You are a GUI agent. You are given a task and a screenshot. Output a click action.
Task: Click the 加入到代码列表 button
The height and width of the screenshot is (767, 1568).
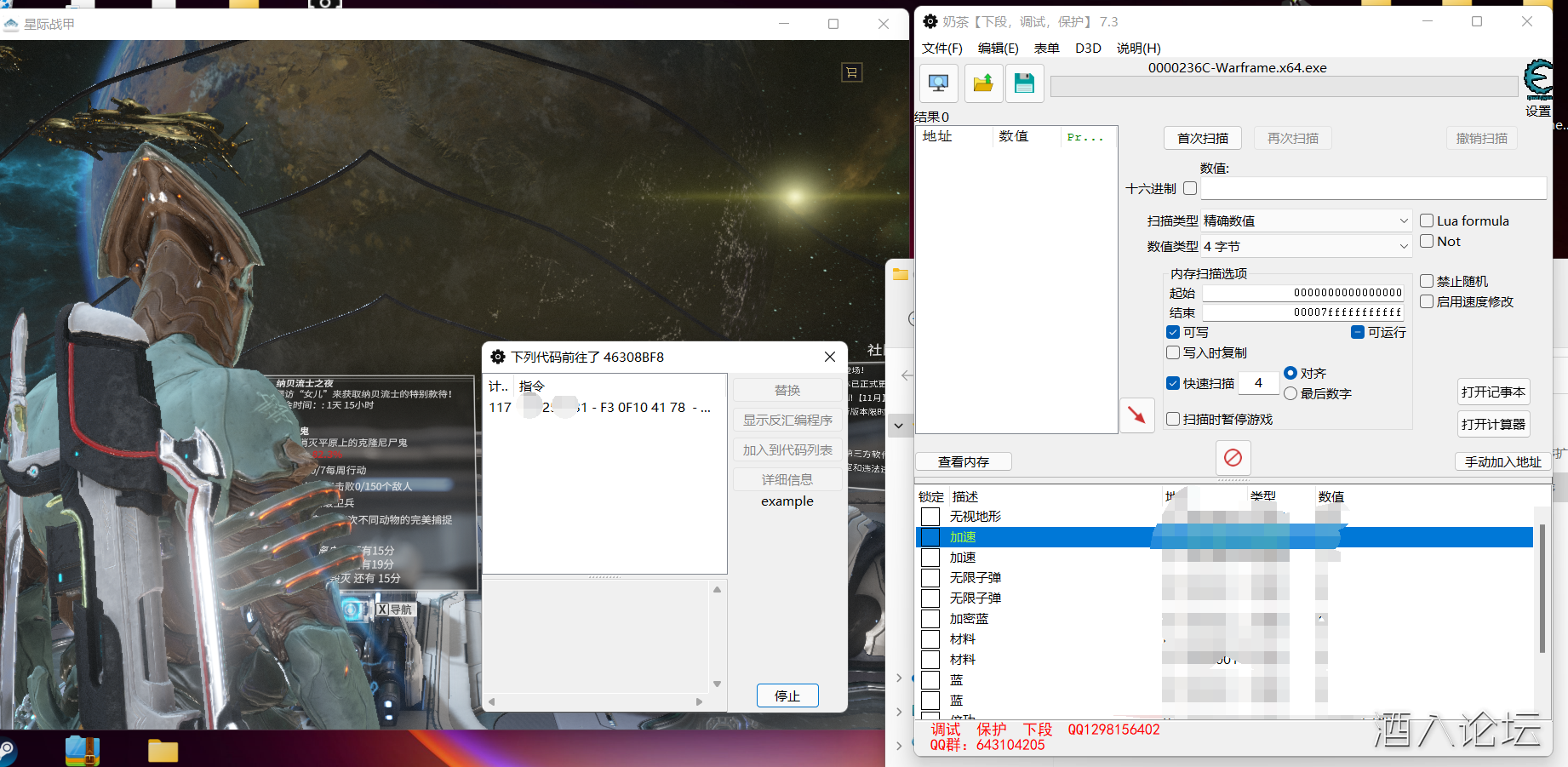click(787, 449)
